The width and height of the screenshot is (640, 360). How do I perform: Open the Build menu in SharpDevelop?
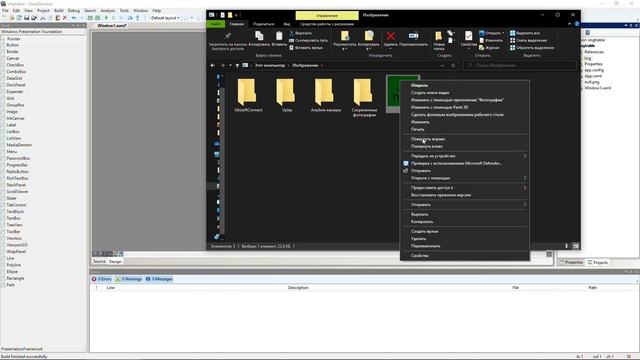pyautogui.click(x=59, y=11)
